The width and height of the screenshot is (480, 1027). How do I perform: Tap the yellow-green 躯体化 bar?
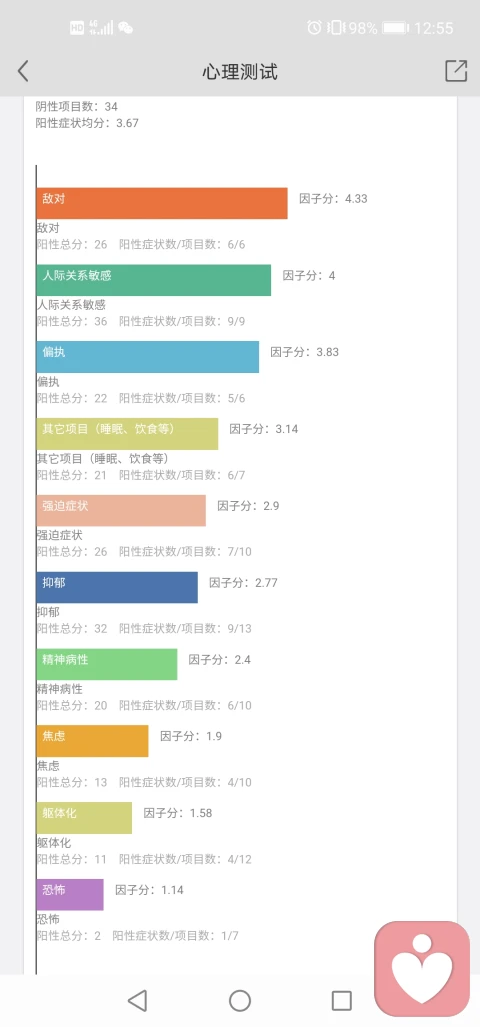point(84,817)
